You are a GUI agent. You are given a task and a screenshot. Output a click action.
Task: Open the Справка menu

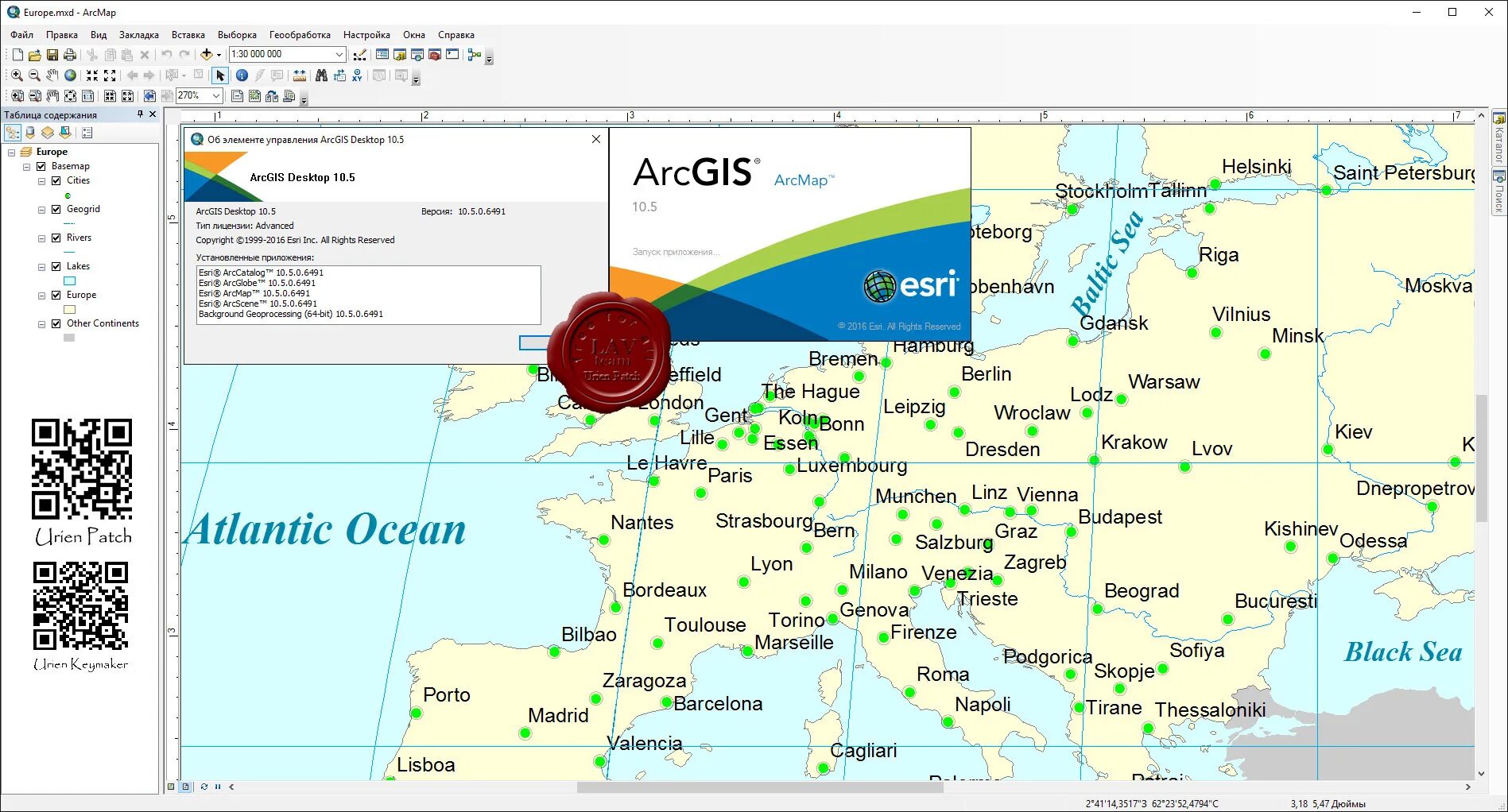click(x=456, y=35)
